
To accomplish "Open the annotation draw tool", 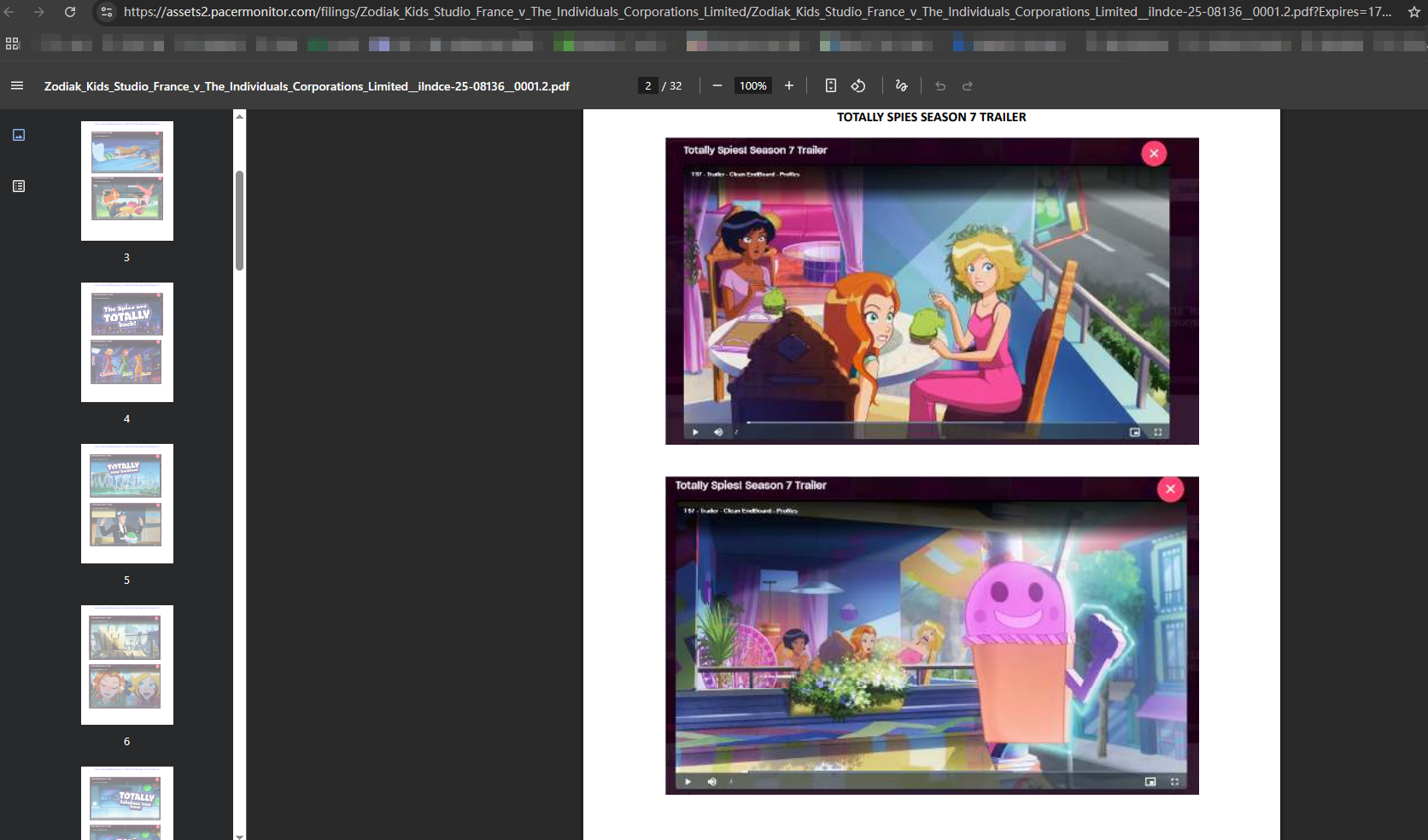I will pos(901,85).
